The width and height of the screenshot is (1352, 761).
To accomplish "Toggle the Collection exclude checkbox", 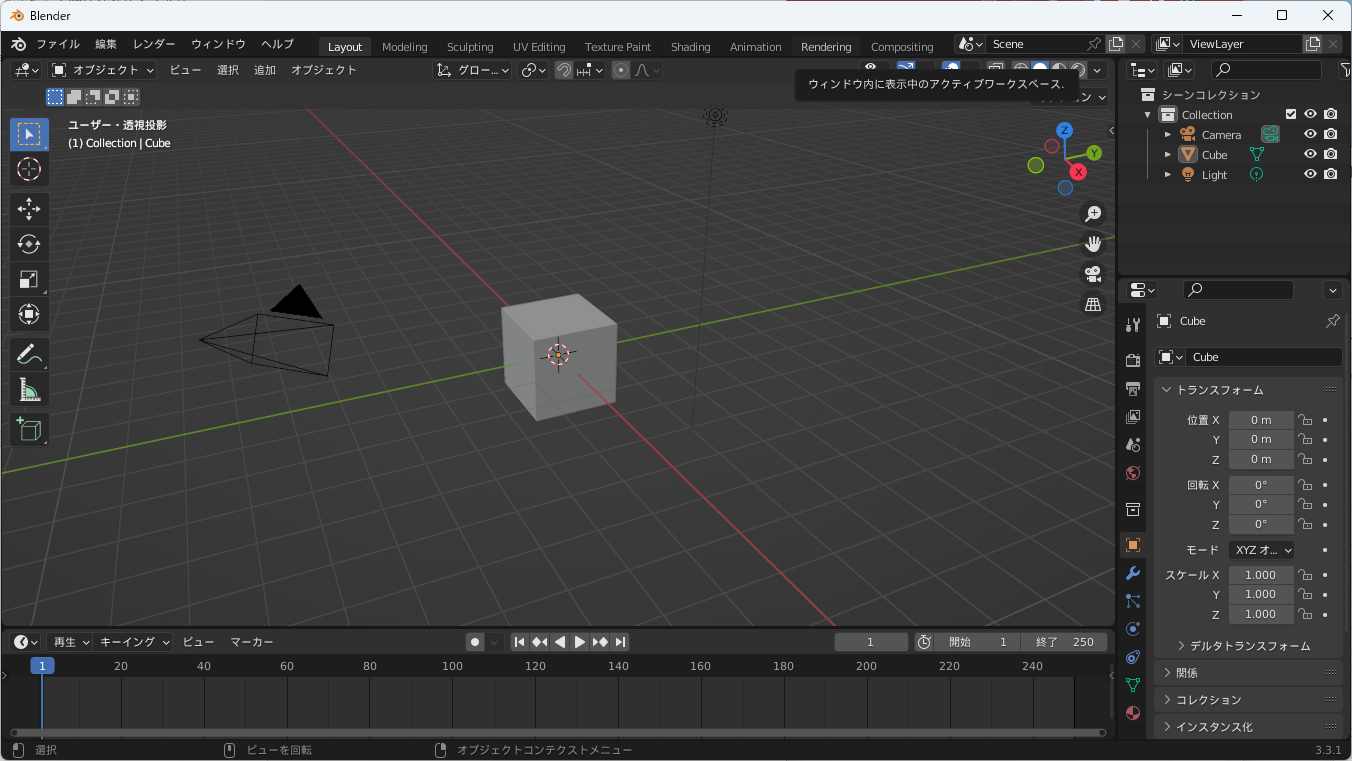I will pyautogui.click(x=1291, y=114).
